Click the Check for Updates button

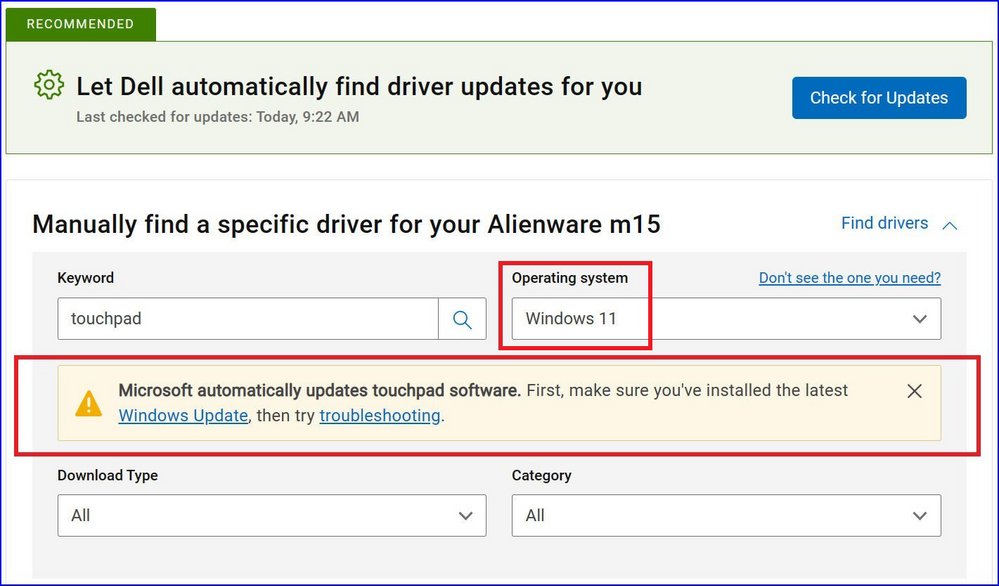[x=879, y=97]
